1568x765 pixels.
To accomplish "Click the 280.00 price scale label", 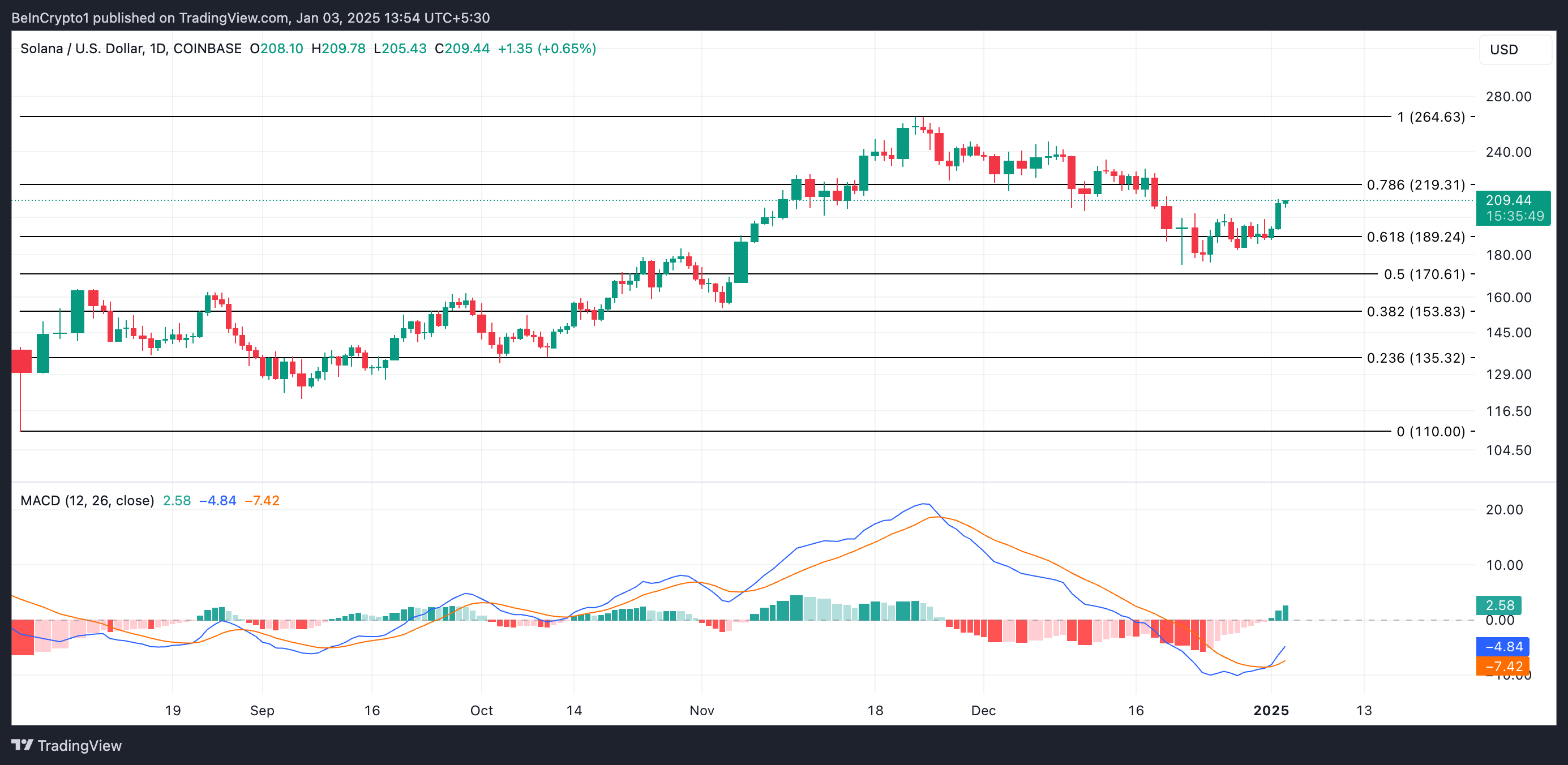I will point(1508,96).
